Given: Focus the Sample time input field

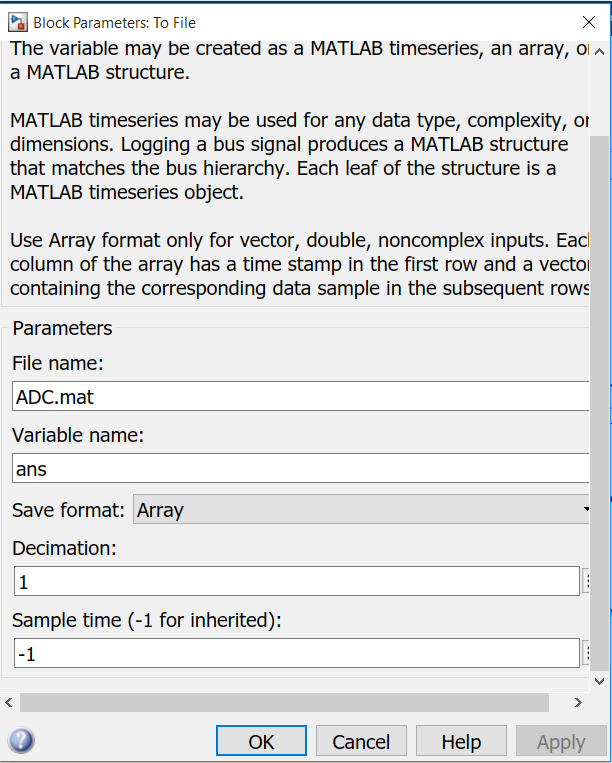Looking at the screenshot, I should (296, 653).
